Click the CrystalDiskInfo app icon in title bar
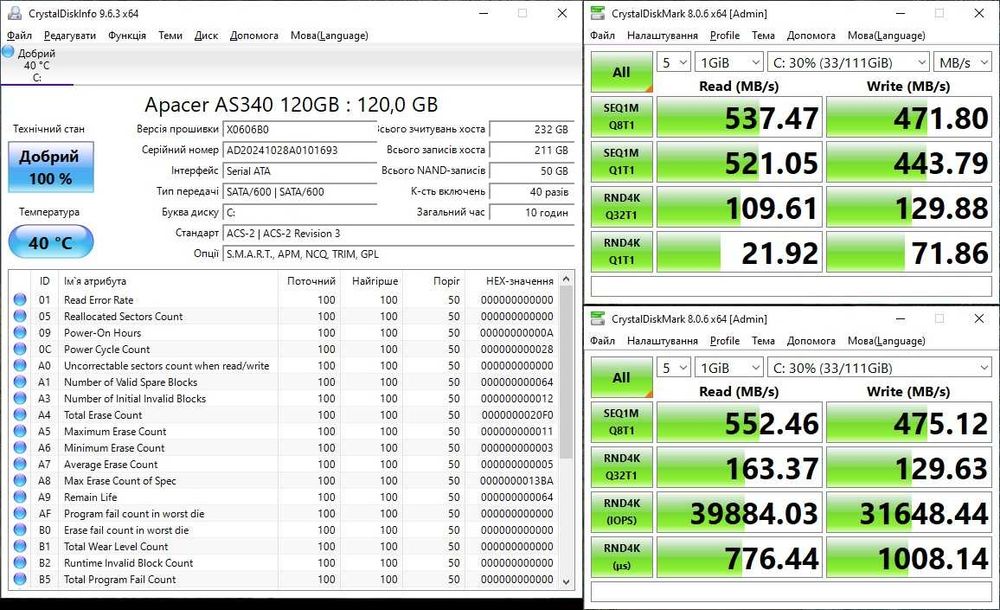Viewport: 1000px width, 610px height. [14, 13]
